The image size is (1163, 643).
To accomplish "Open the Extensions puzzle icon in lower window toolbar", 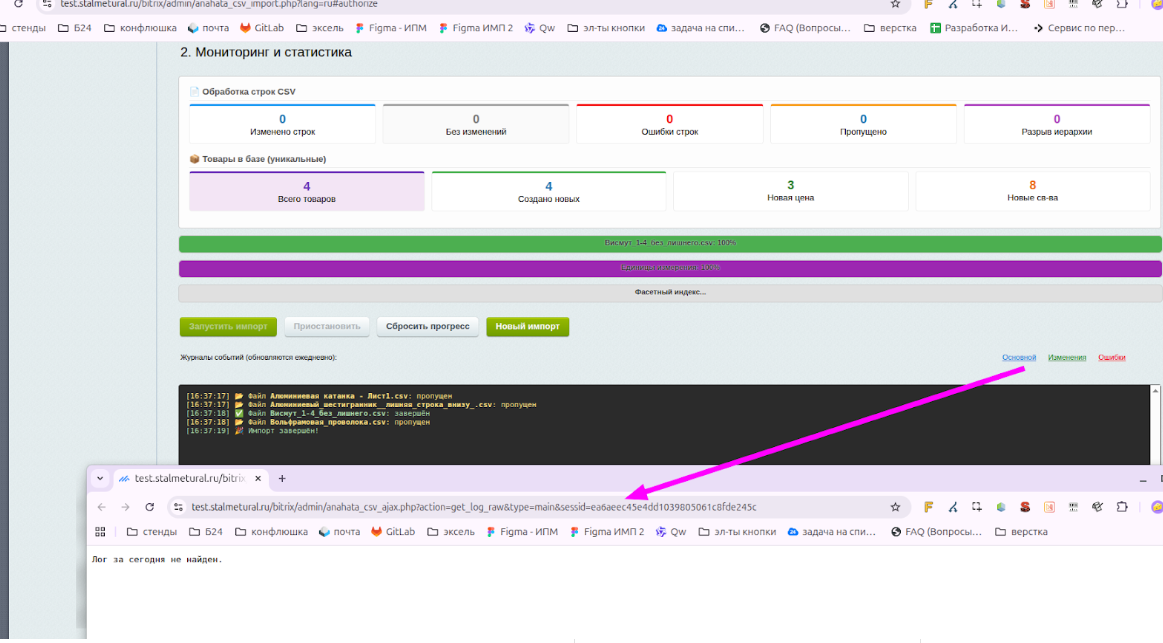I will [x=1122, y=507].
